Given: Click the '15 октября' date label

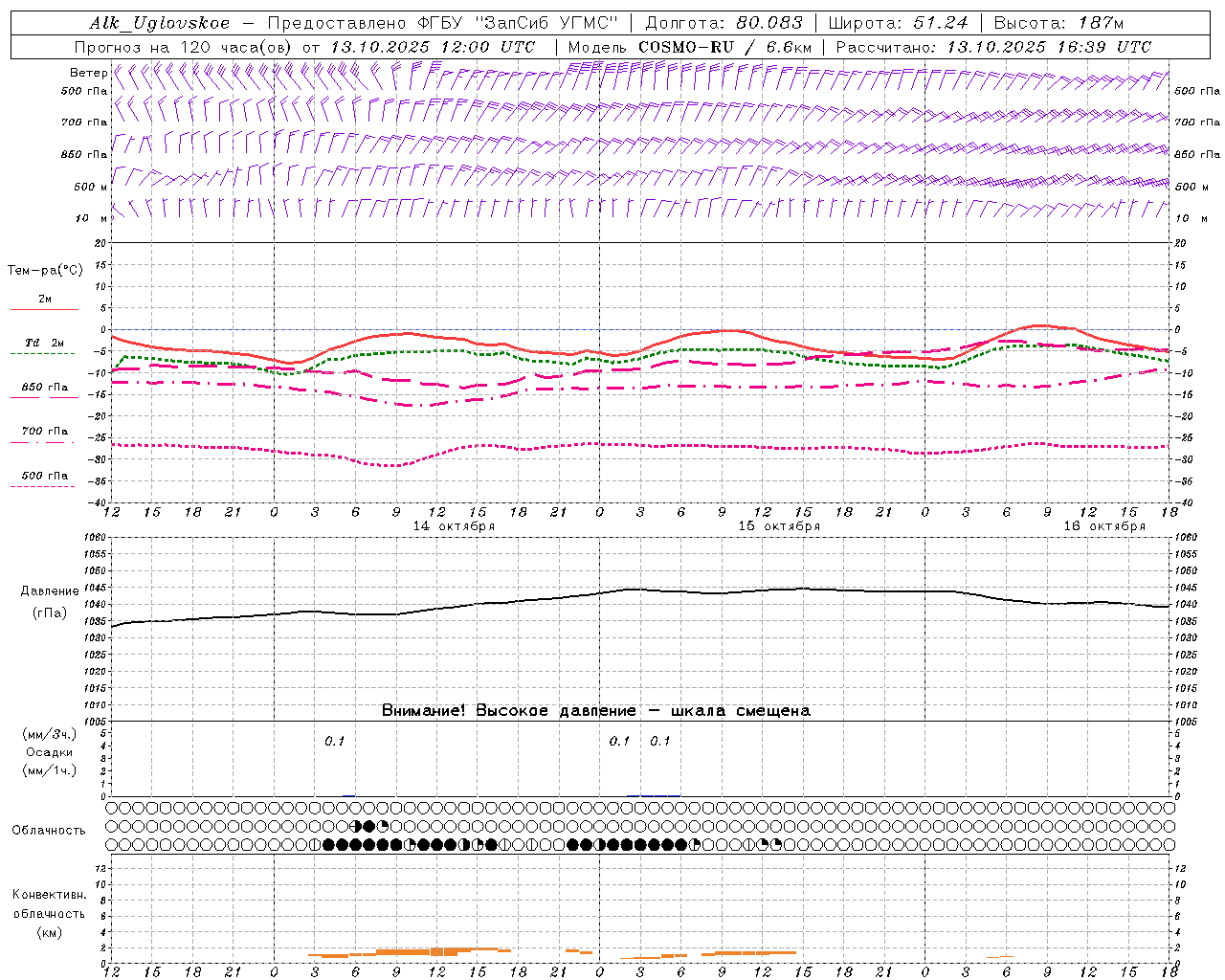Looking at the screenshot, I should click(779, 526).
